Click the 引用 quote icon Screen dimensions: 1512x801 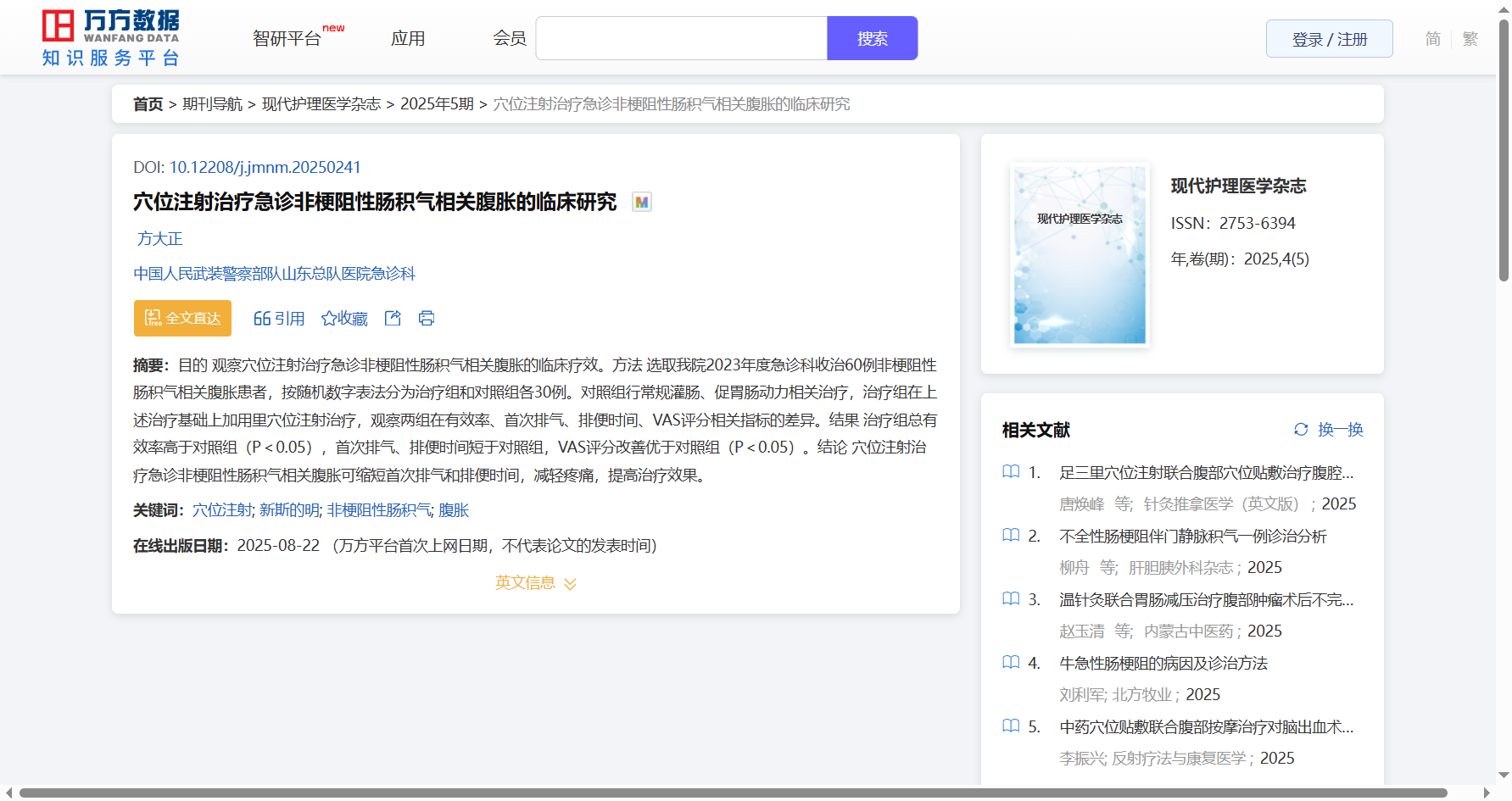pyautogui.click(x=262, y=319)
